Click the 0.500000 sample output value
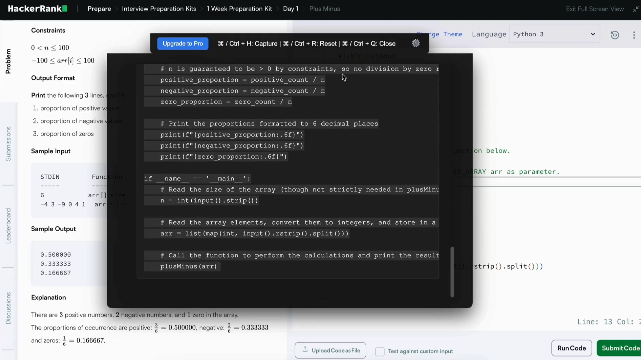The height and width of the screenshot is (360, 641). tap(56, 254)
